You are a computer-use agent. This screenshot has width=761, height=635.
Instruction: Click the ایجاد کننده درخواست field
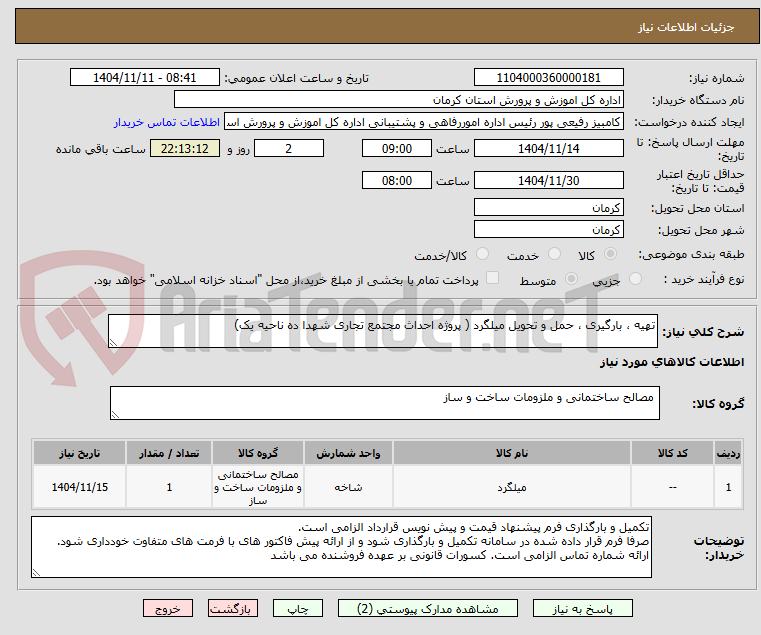click(x=424, y=122)
